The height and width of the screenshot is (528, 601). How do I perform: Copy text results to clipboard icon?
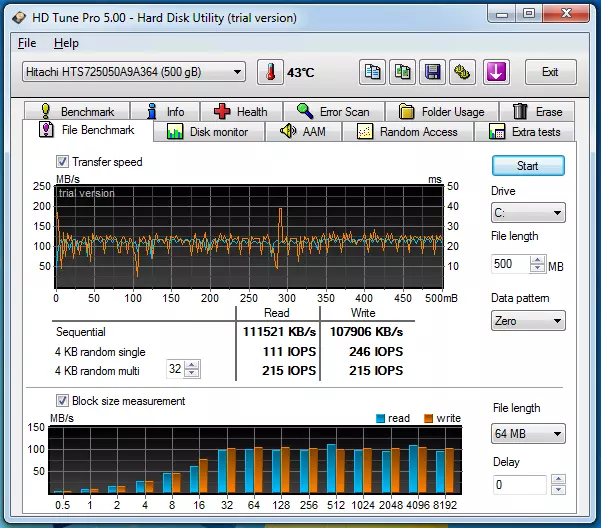tap(372, 72)
